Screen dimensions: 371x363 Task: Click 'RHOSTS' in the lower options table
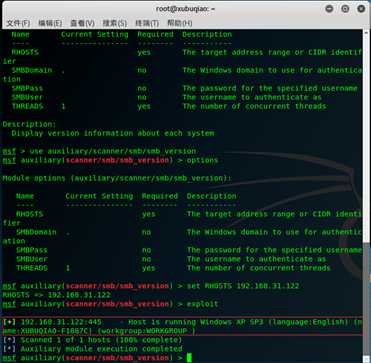pos(30,214)
